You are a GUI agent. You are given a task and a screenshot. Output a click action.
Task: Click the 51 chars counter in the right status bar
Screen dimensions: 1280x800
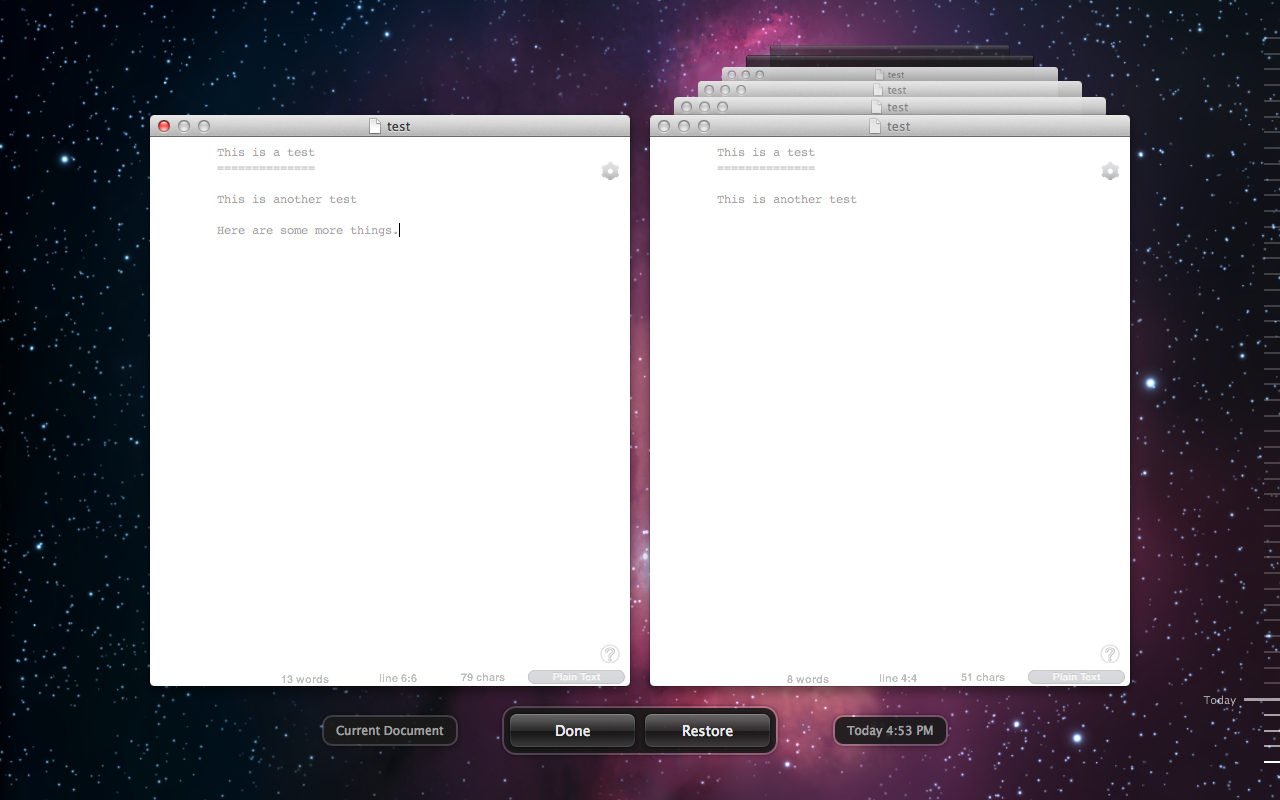coord(982,678)
